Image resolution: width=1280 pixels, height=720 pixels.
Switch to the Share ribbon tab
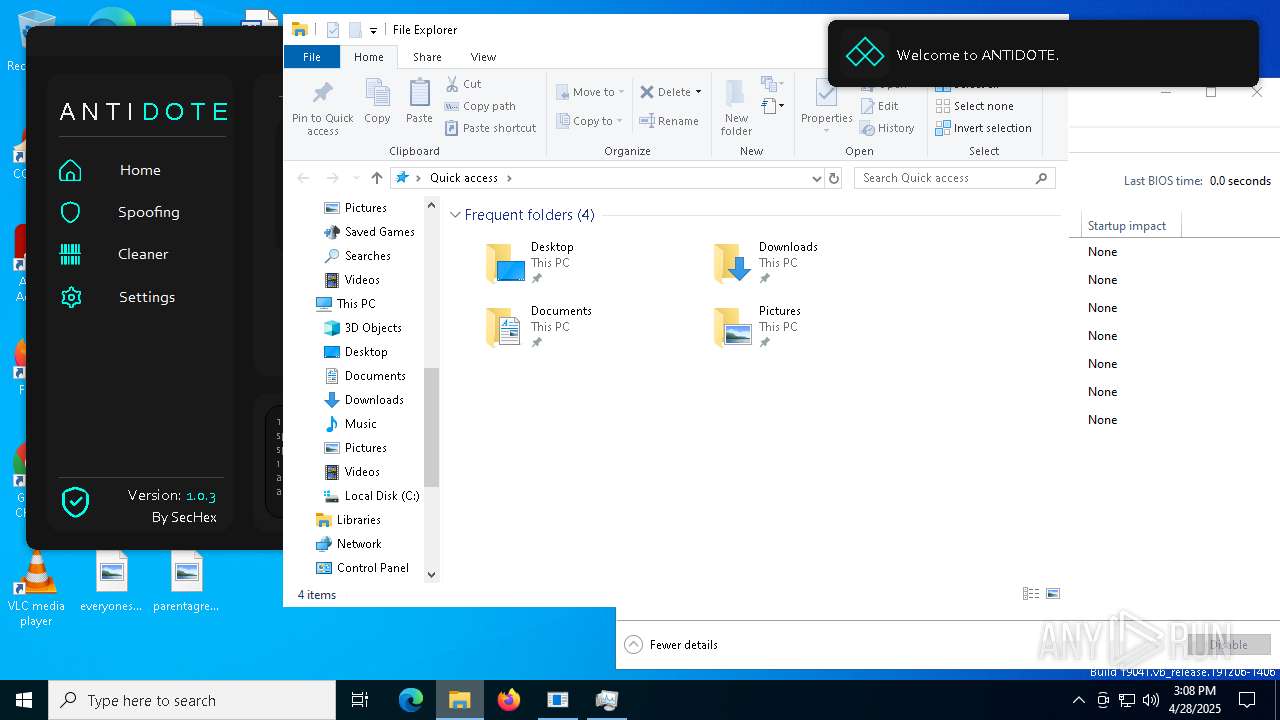[427, 57]
